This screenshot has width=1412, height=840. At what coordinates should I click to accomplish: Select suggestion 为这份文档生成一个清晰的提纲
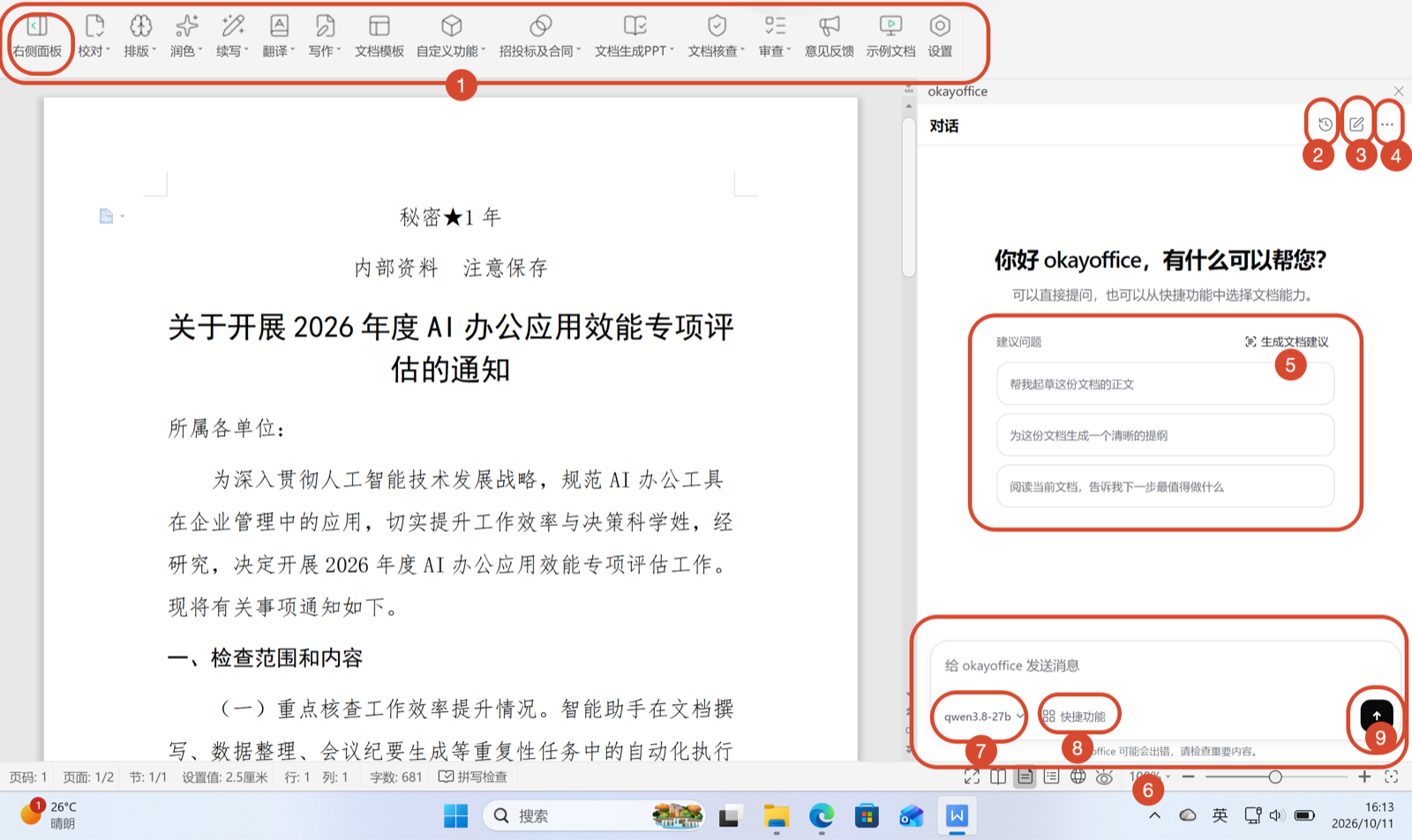click(1165, 435)
